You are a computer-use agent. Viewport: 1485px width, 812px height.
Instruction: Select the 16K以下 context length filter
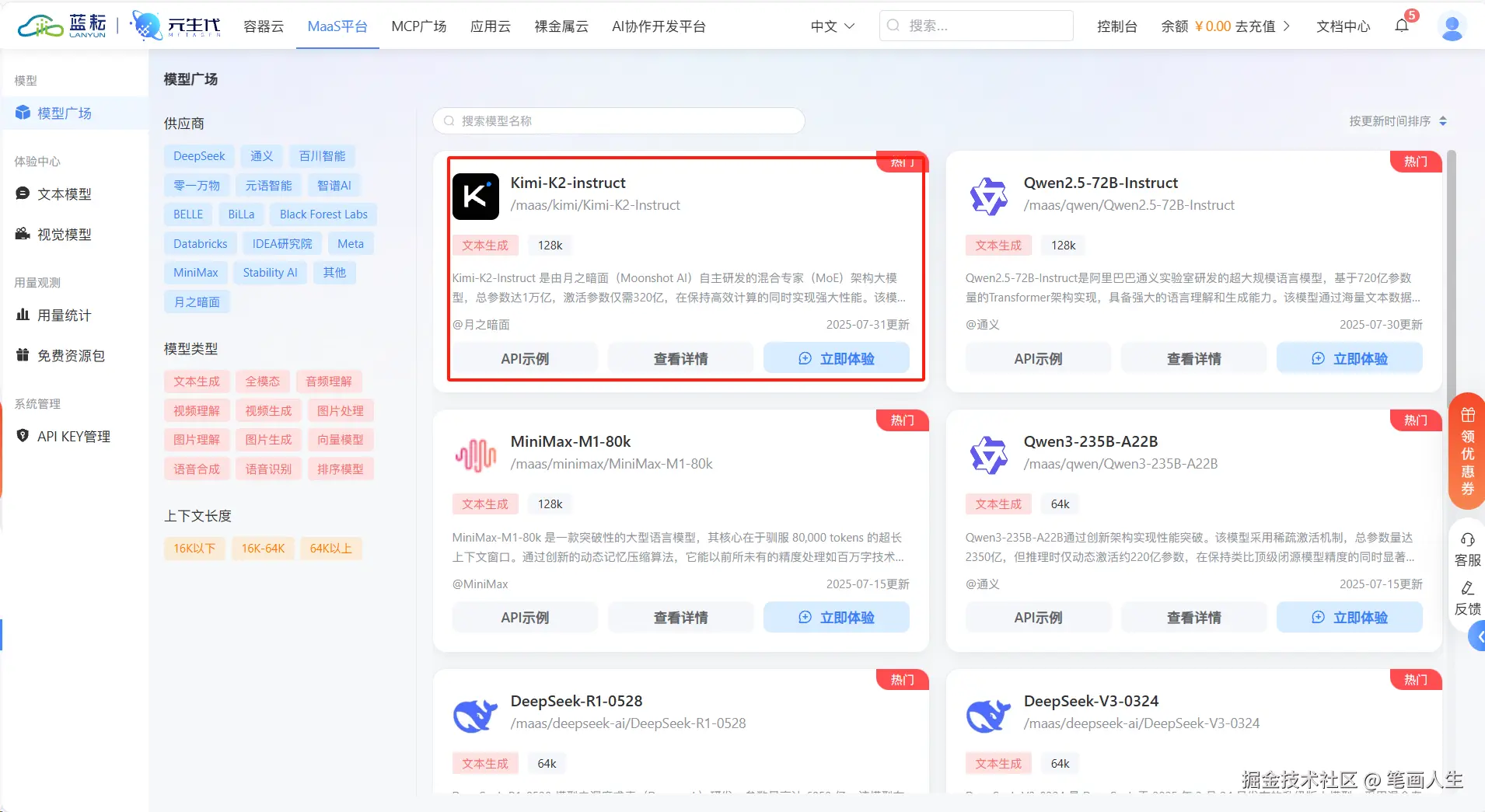pyautogui.click(x=194, y=548)
